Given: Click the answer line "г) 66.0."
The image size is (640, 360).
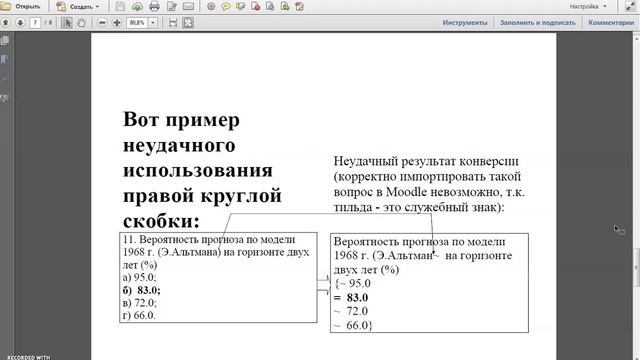Looking at the screenshot, I should [139, 316].
